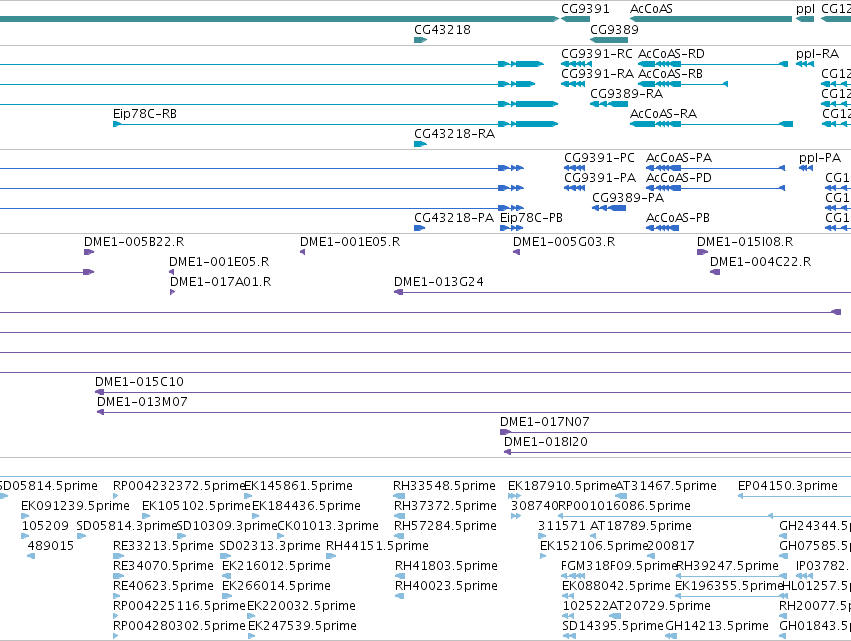Click the DME1-017A01.R small arrow glyph
Viewport: 851px width, 641px height.
tap(173, 292)
